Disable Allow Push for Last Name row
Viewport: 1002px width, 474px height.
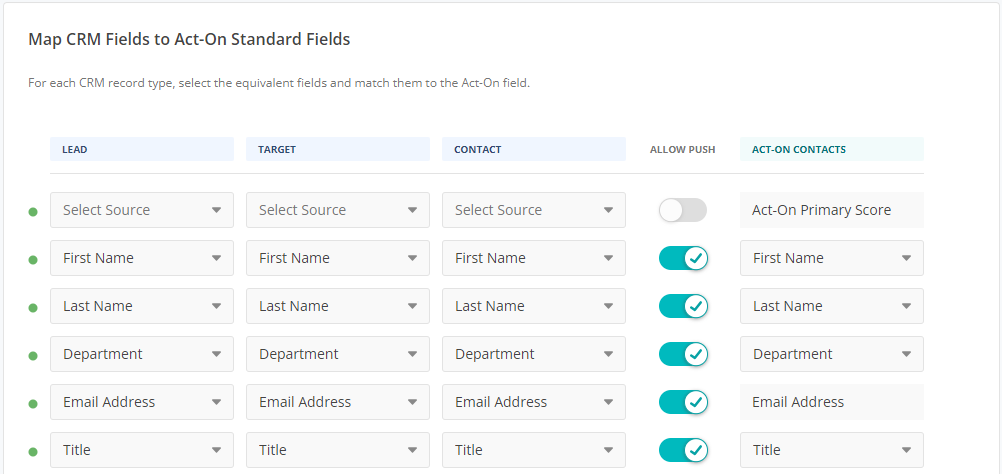(x=682, y=306)
